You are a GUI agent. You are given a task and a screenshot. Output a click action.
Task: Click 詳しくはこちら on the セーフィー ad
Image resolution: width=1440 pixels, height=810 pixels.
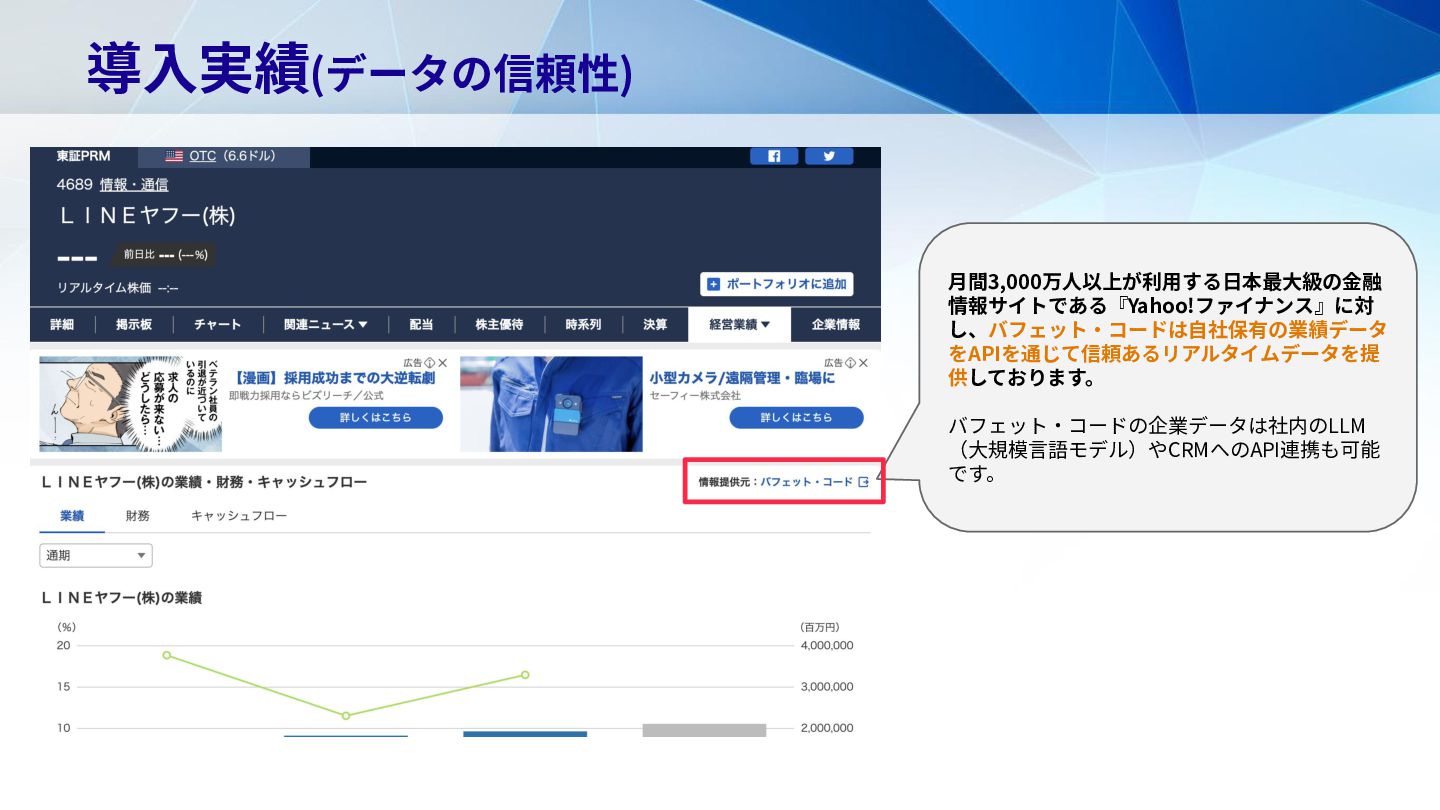796,417
